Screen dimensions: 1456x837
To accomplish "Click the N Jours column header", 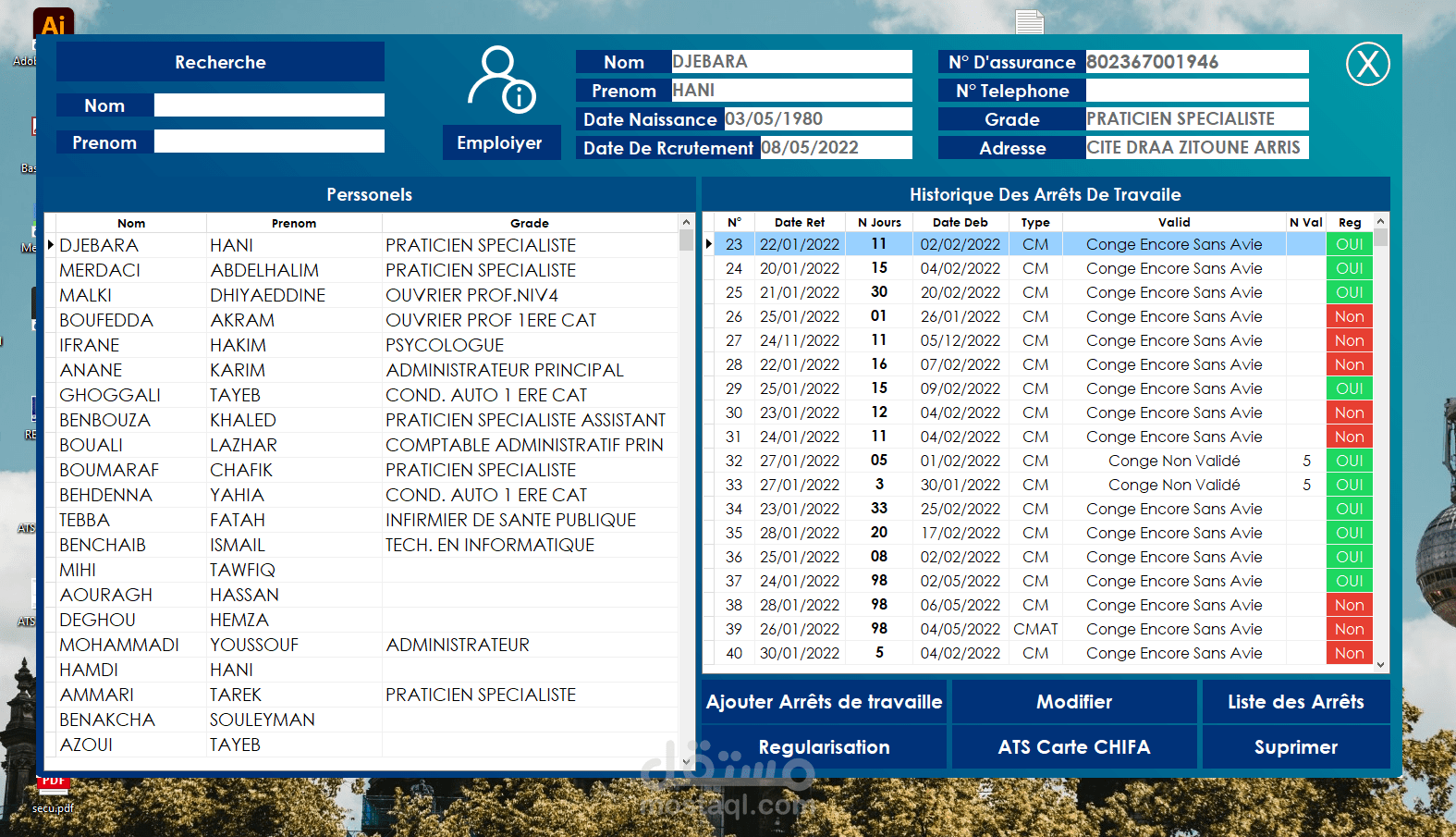I will pos(879,222).
